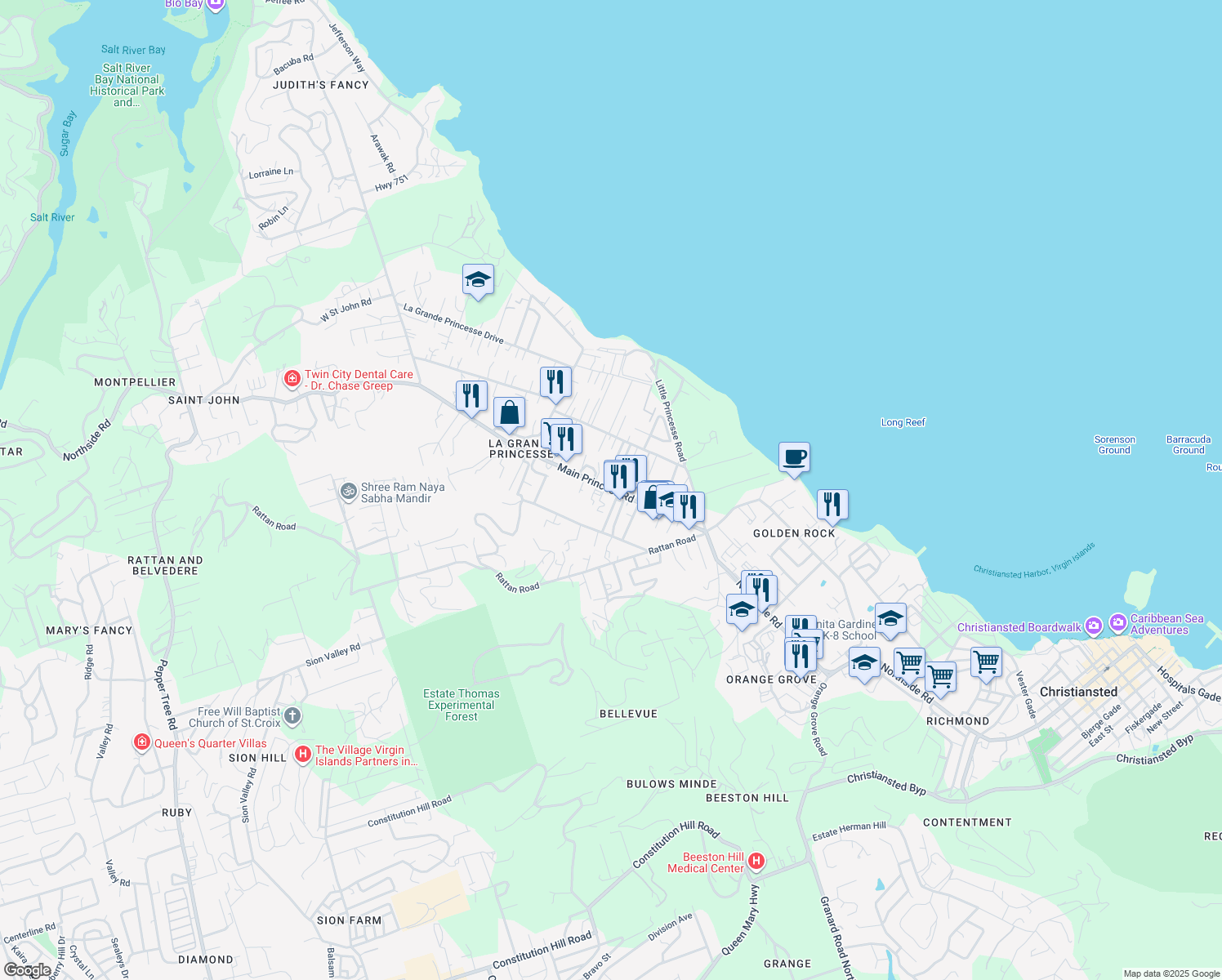Select the CONTENTMENT area label

pos(967,822)
